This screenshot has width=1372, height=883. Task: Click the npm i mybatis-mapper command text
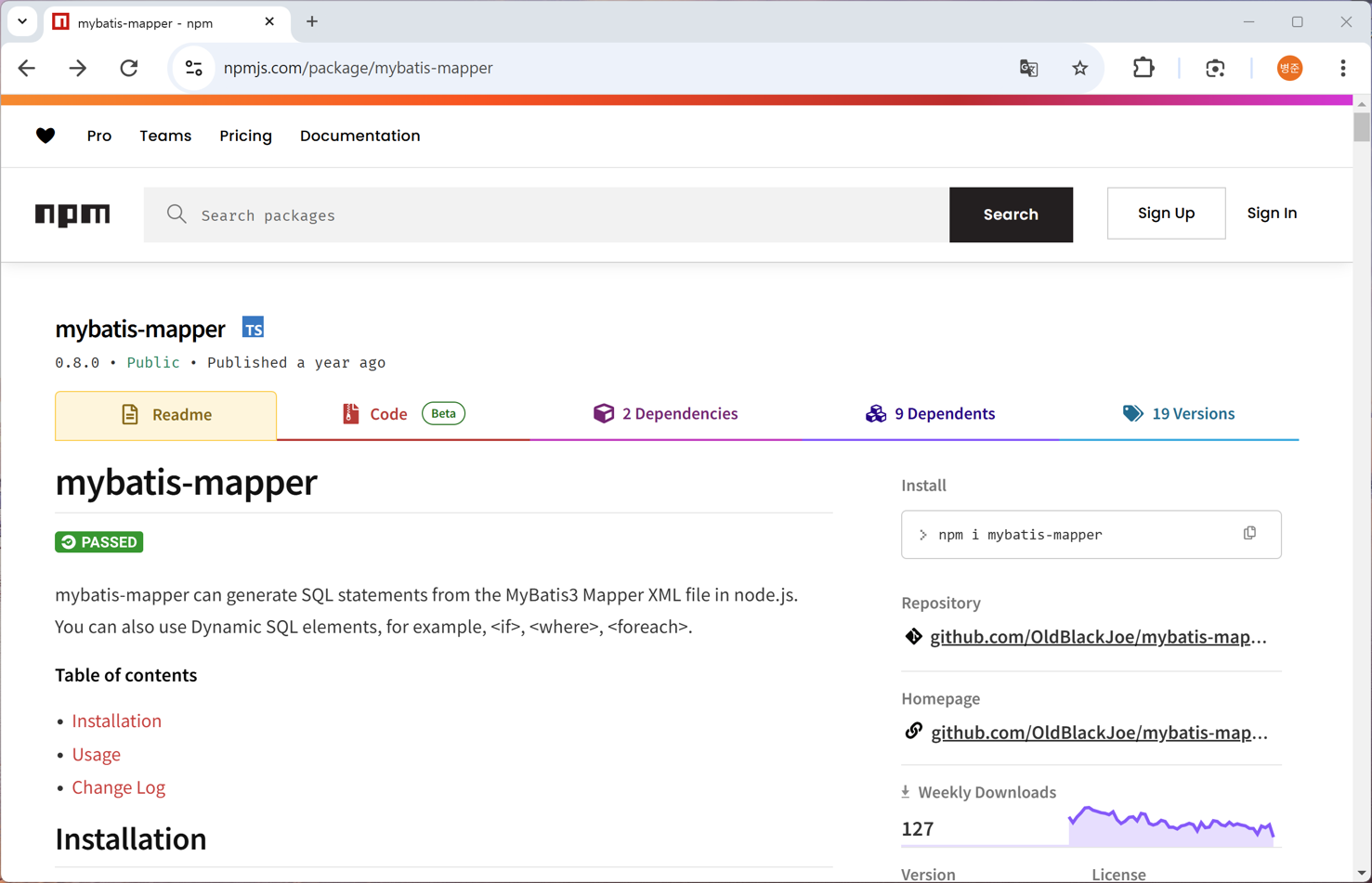point(1020,535)
